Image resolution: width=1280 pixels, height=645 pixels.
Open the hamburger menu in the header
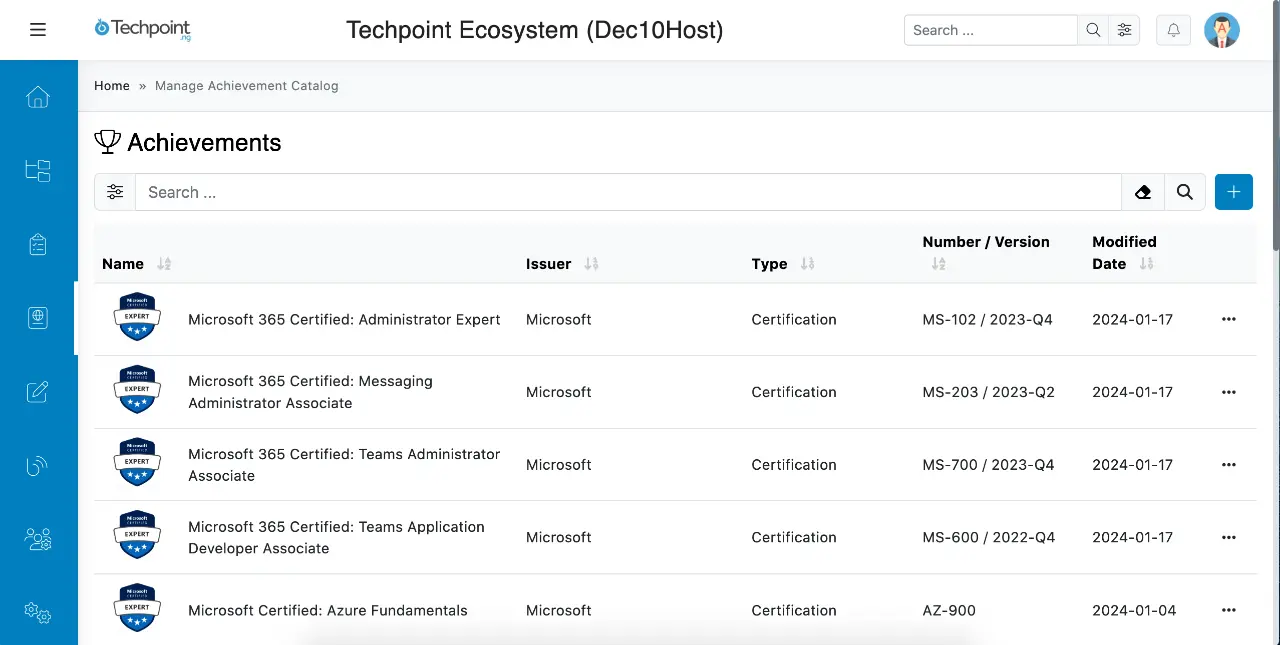(38, 30)
